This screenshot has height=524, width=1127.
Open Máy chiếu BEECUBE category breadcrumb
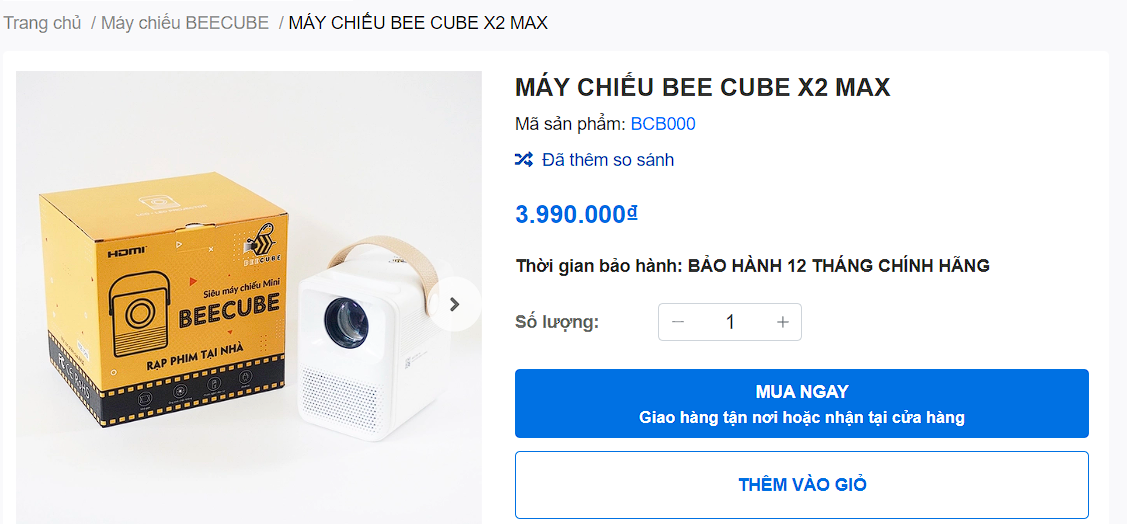tap(185, 23)
